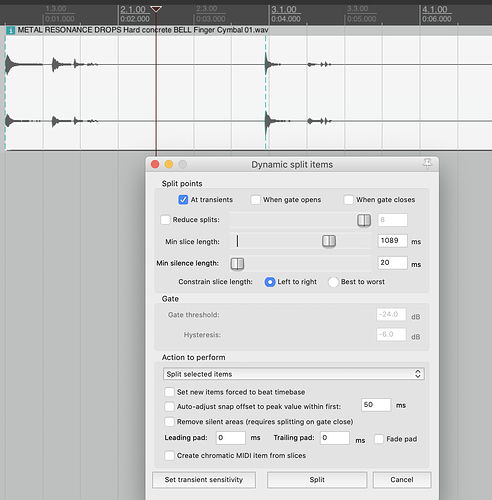Click the Min slice length ms field
The image size is (492, 500).
[x=392, y=241]
